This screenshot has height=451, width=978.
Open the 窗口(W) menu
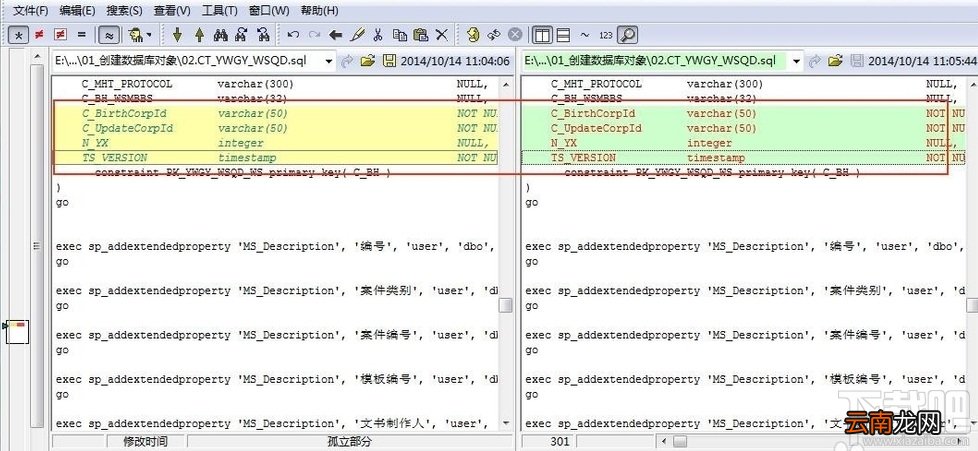(x=269, y=11)
